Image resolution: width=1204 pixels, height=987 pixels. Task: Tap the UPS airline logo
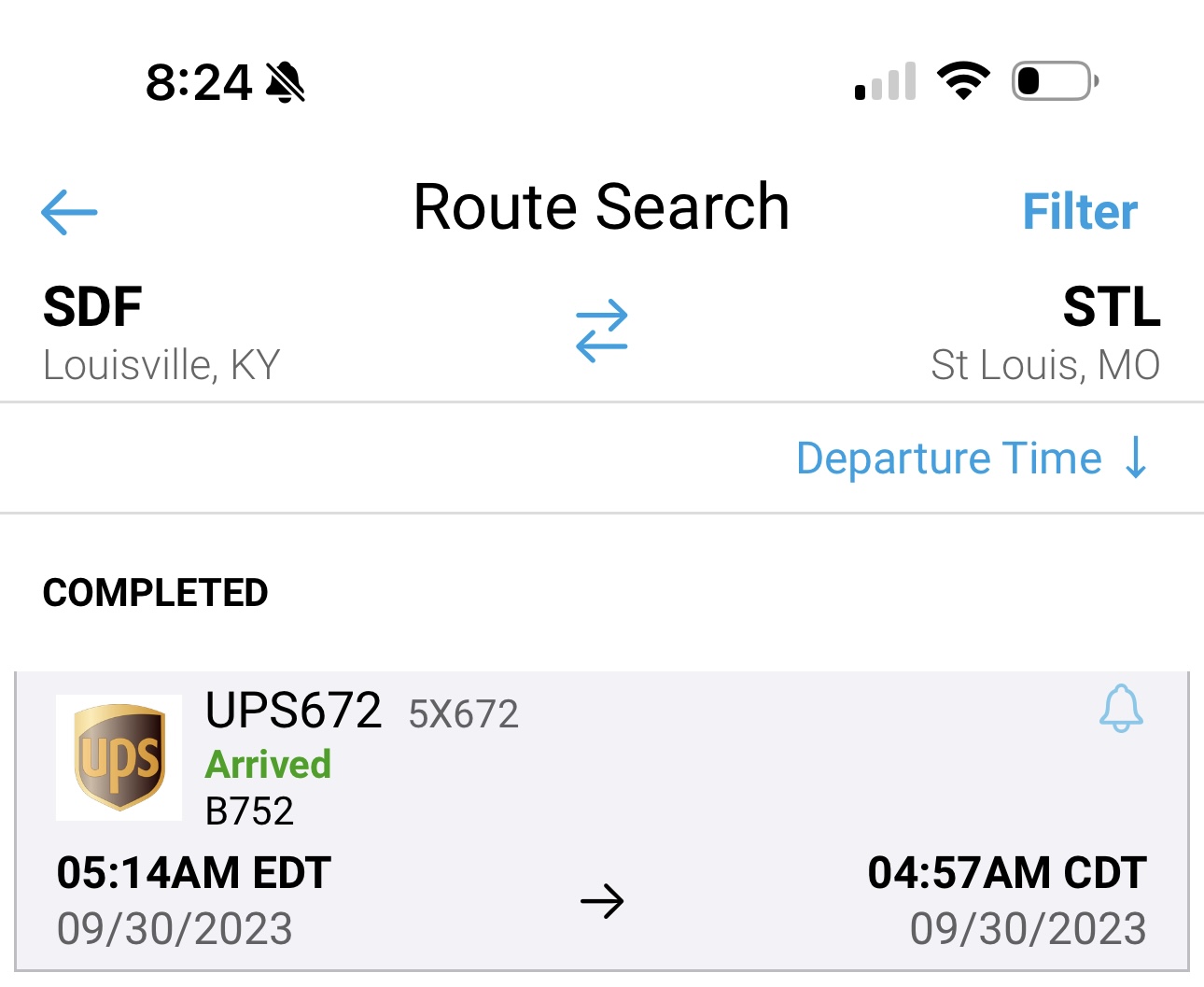119,757
